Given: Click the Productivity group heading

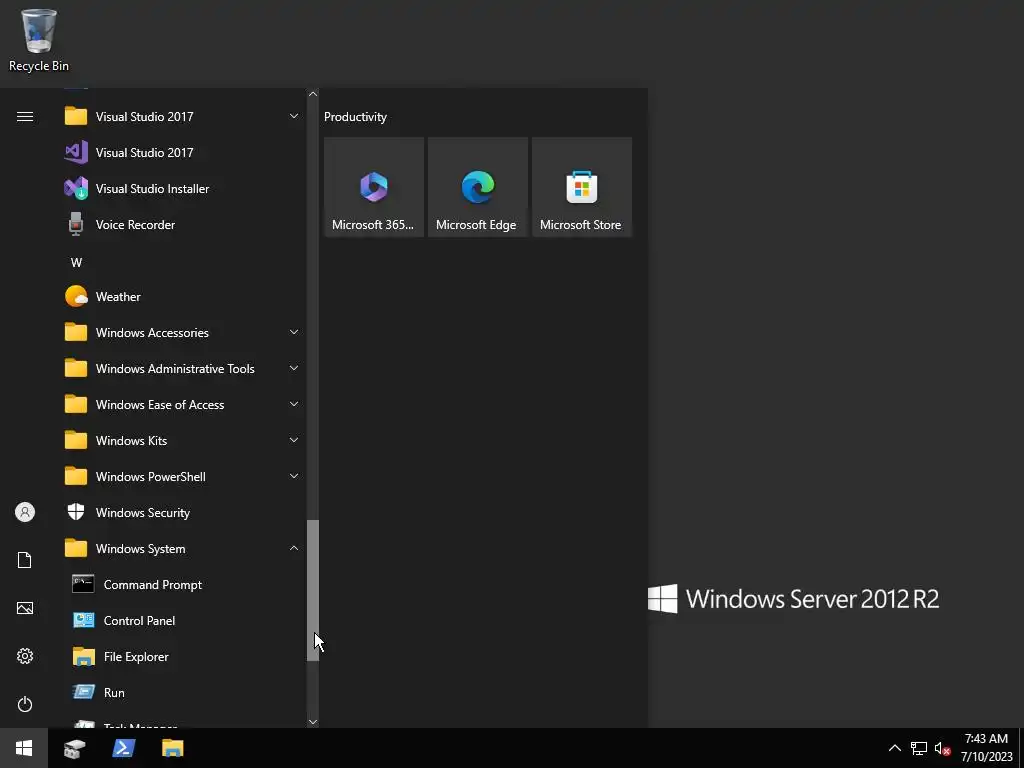Looking at the screenshot, I should click(x=355, y=117).
